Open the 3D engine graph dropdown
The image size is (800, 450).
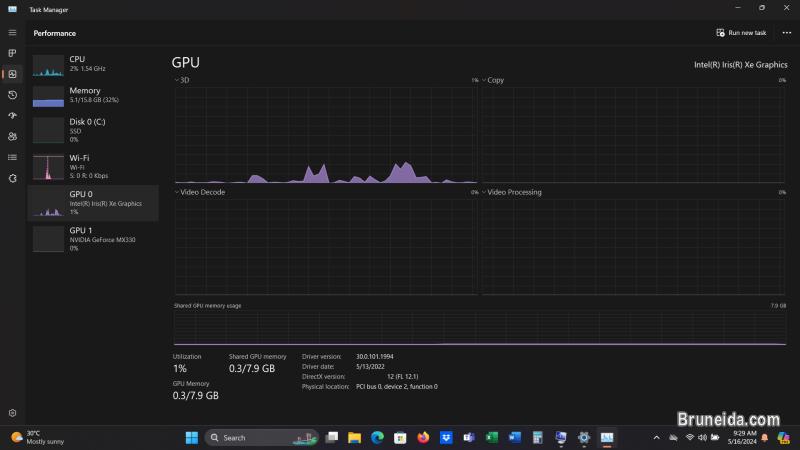pyautogui.click(x=177, y=80)
